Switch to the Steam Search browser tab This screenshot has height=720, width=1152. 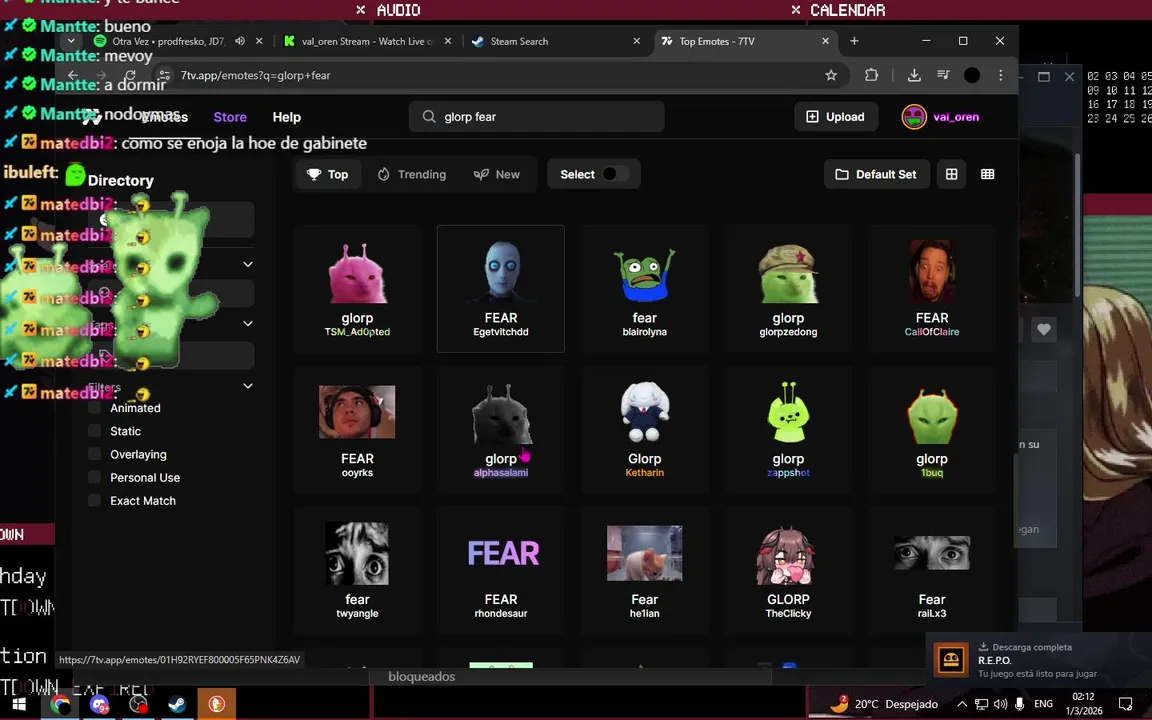tap(556, 41)
